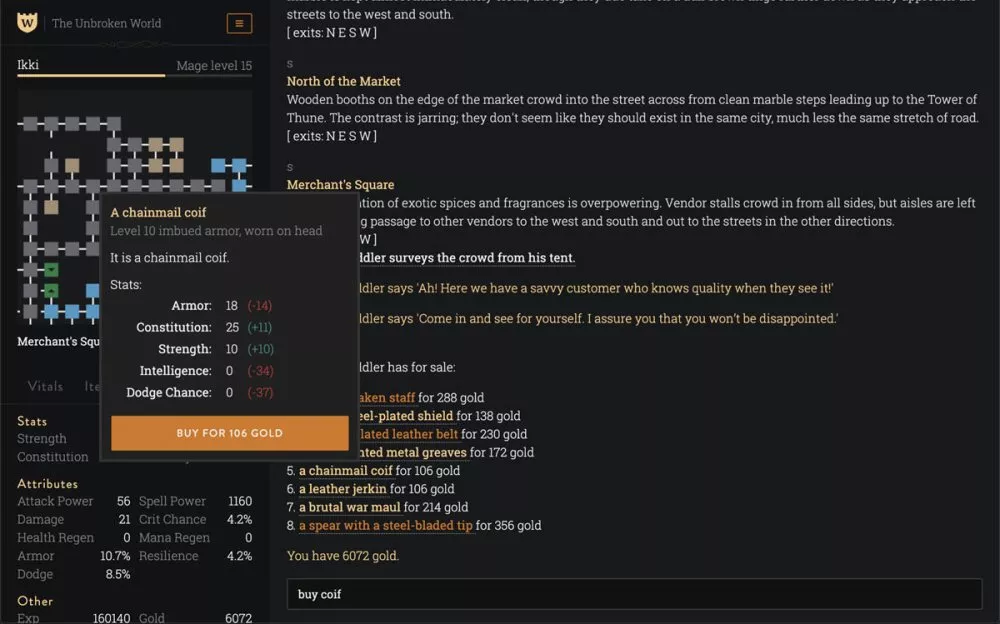Click the chainmail coif item link
This screenshot has height=624, width=1000.
tap(345, 471)
